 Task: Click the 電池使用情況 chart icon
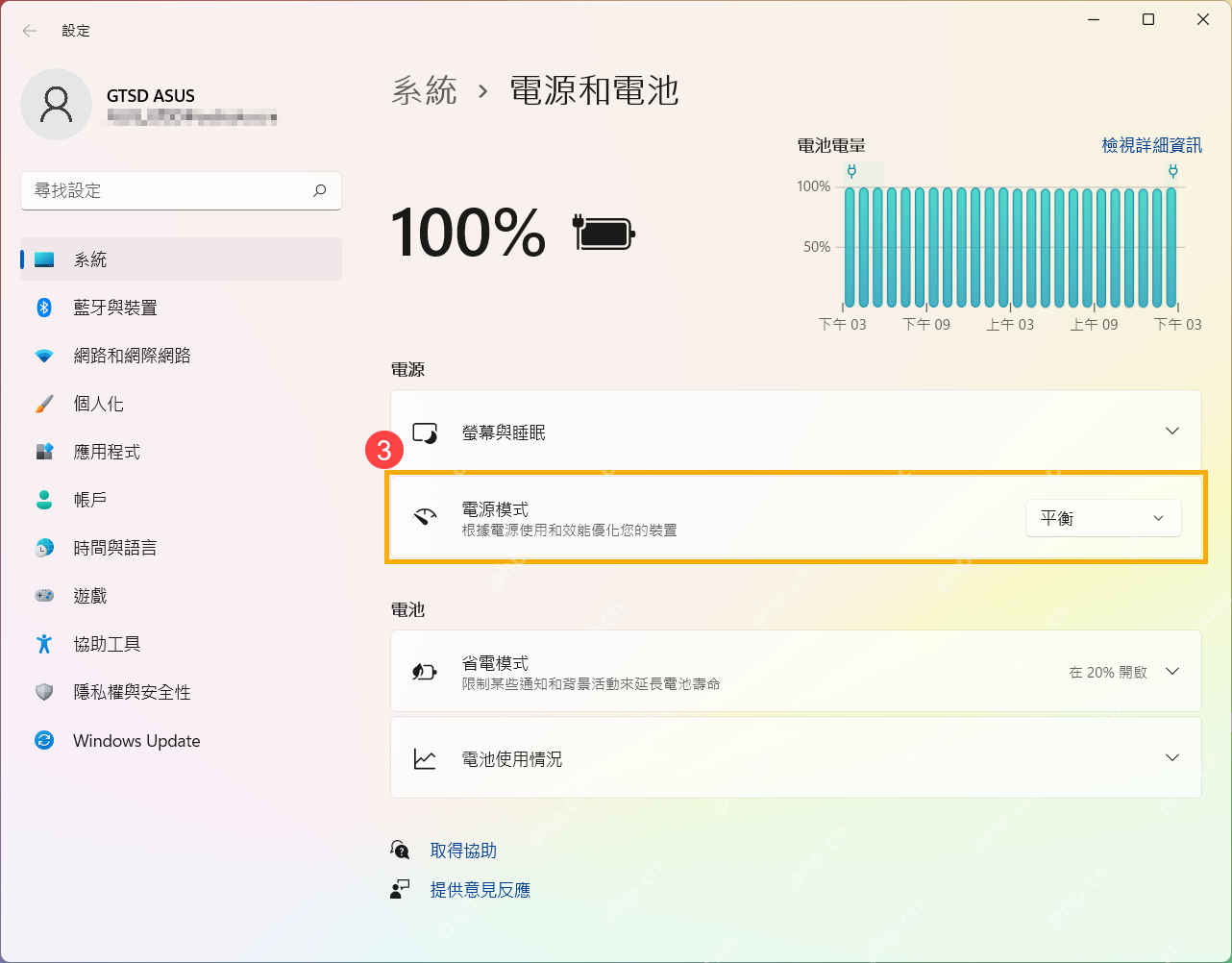tap(425, 759)
